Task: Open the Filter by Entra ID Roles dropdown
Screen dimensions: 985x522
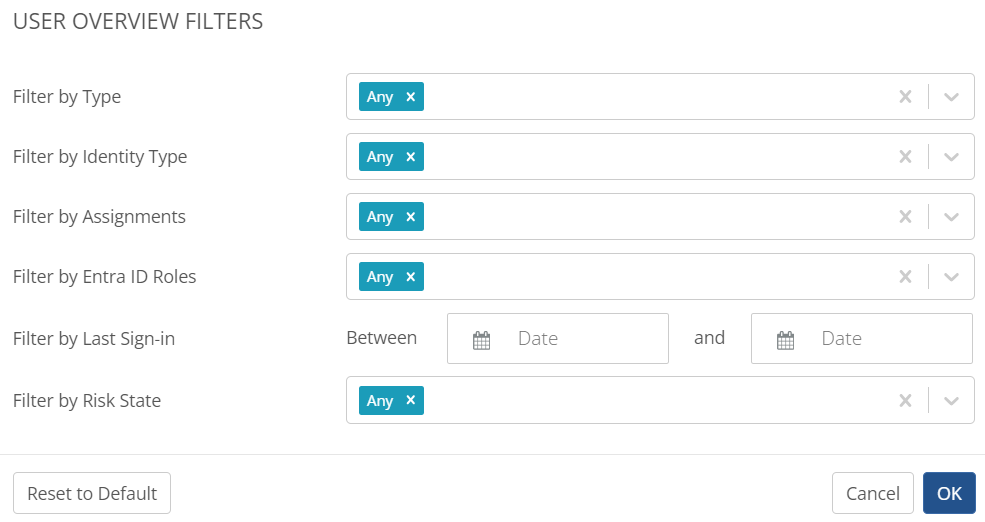Action: 952,276
